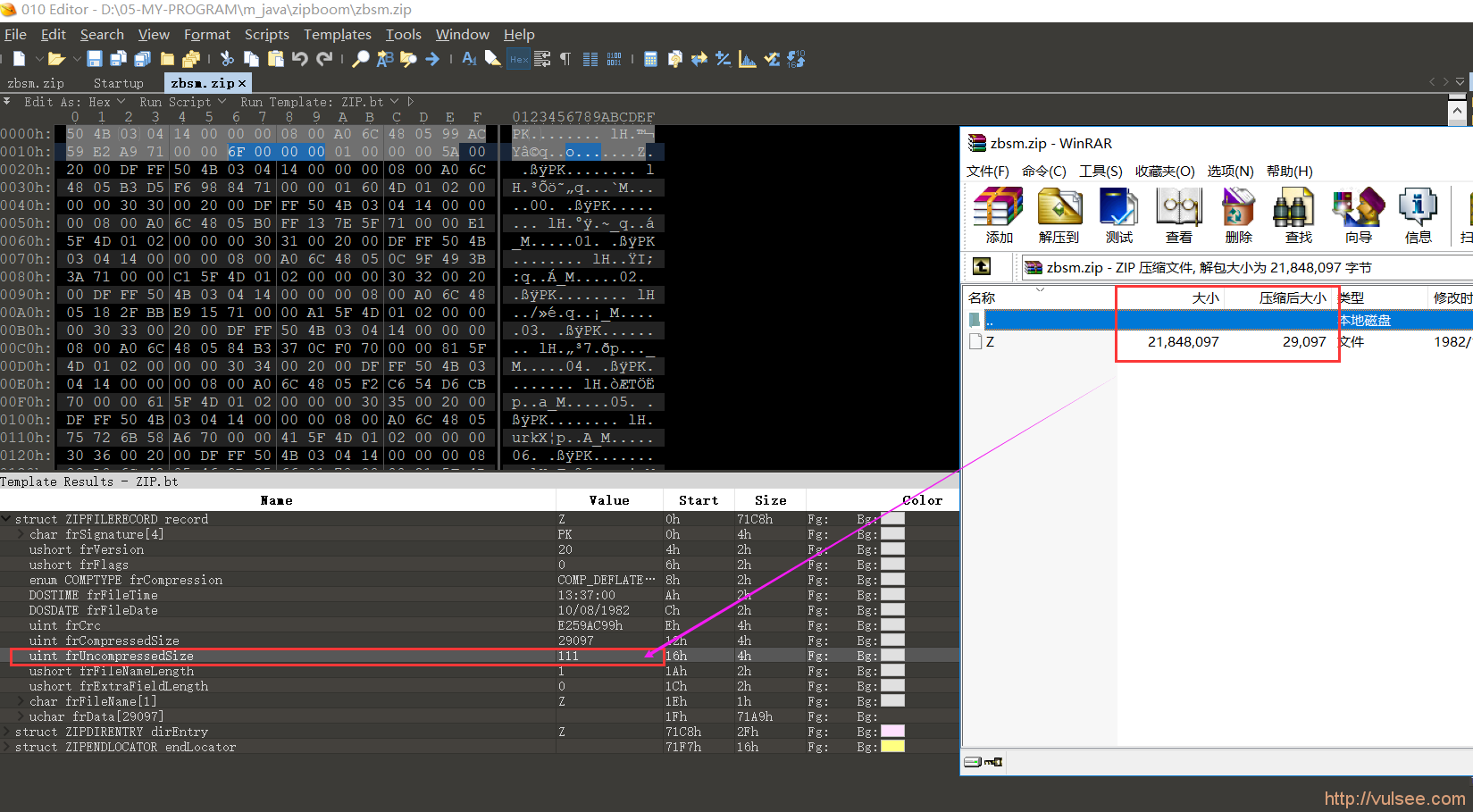The image size is (1473, 812).
Task: Toggle the paragraph marks display
Action: click(565, 59)
